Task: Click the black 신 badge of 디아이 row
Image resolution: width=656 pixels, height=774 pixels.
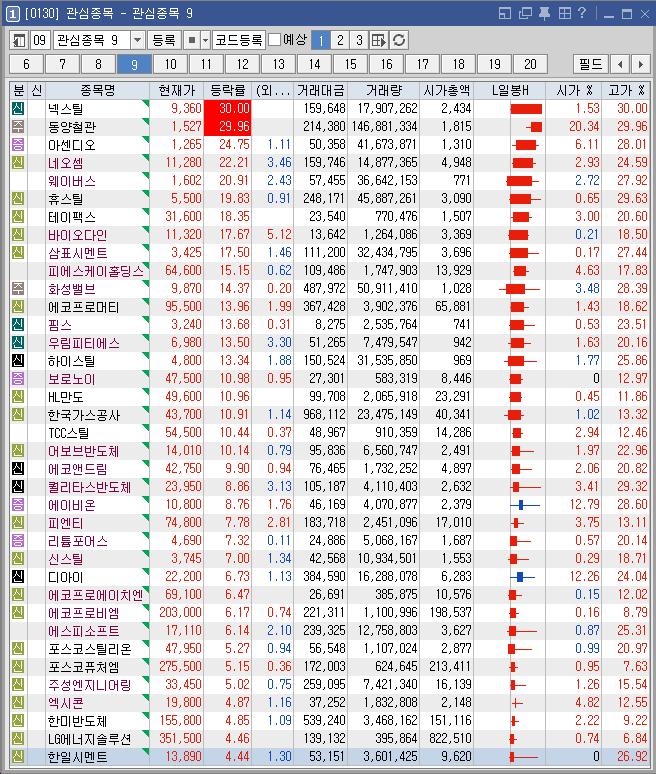Action: pyautogui.click(x=18, y=577)
